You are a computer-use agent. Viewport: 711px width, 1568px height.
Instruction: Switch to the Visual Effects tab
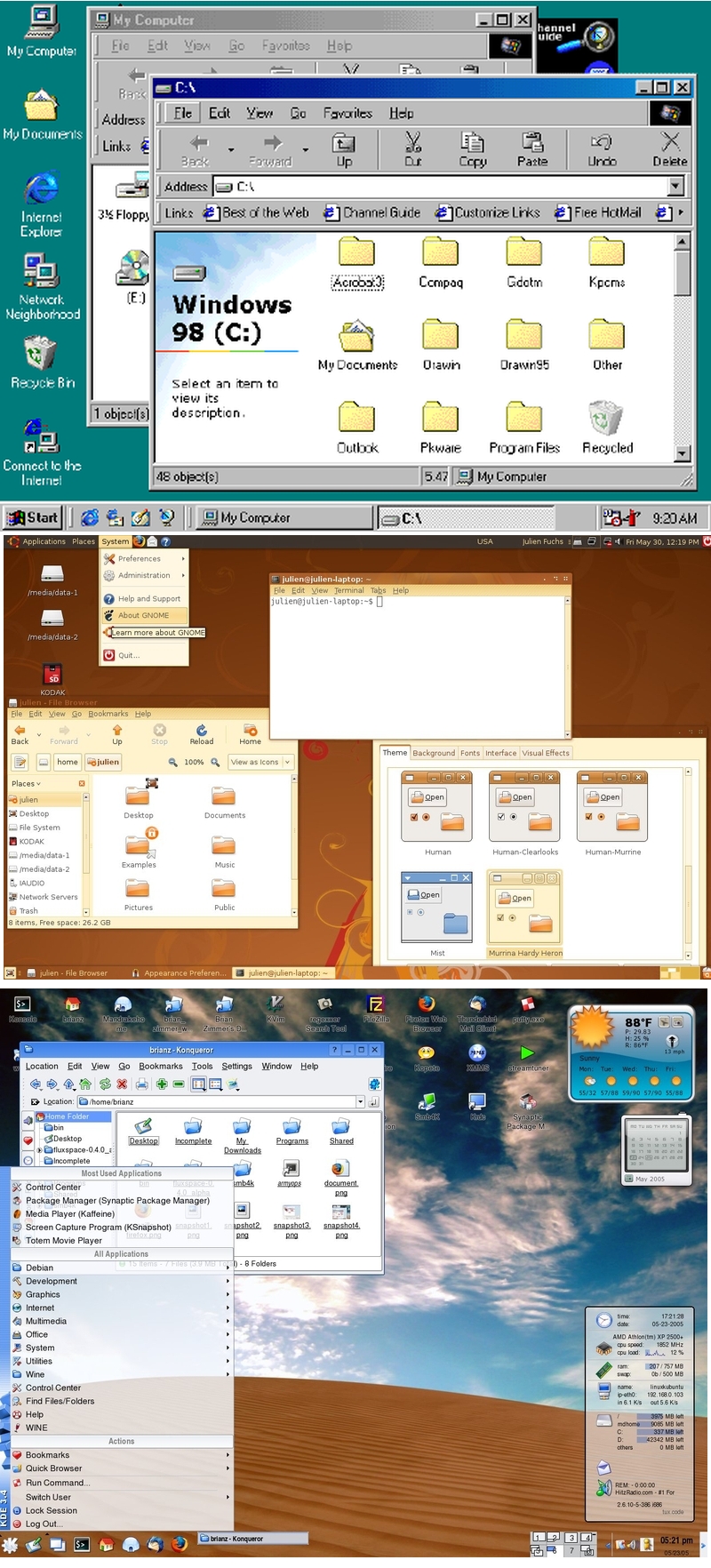[x=546, y=753]
